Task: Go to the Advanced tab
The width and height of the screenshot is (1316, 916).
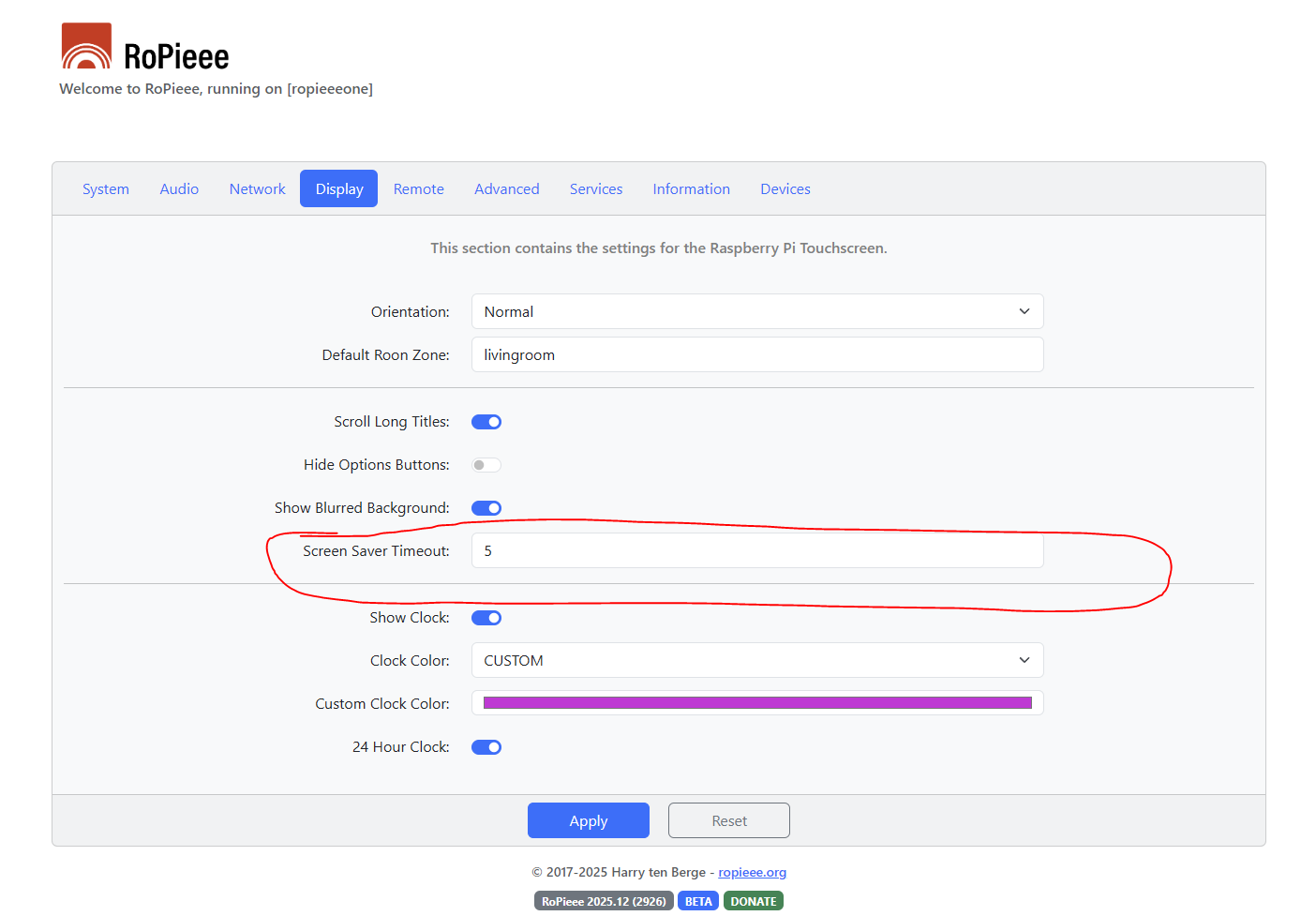Action: [506, 188]
